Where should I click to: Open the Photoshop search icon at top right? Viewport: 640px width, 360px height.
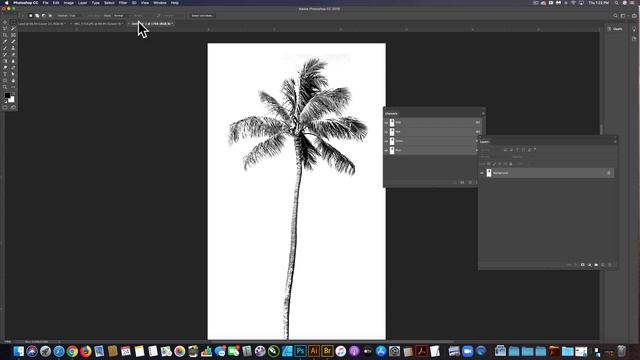point(615,16)
